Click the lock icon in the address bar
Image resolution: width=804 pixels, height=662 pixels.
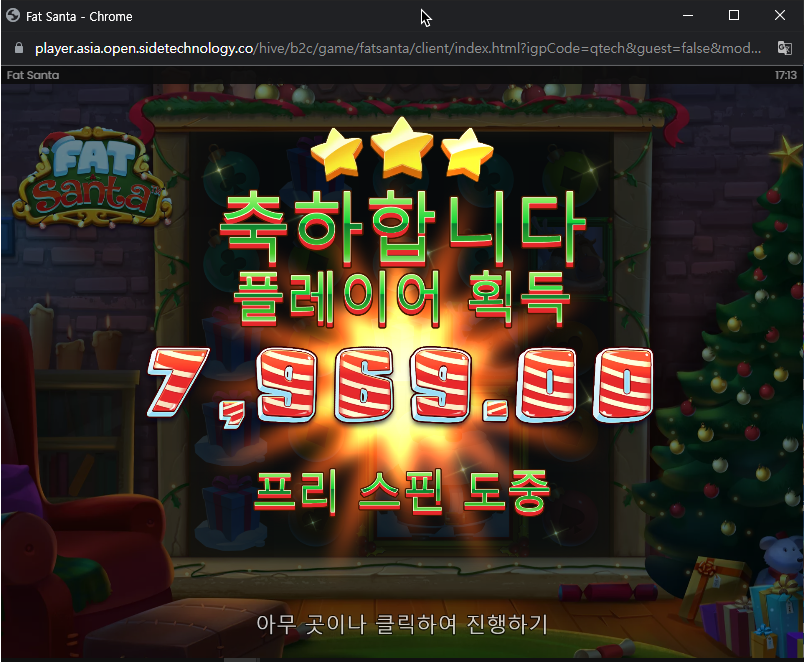(19, 48)
